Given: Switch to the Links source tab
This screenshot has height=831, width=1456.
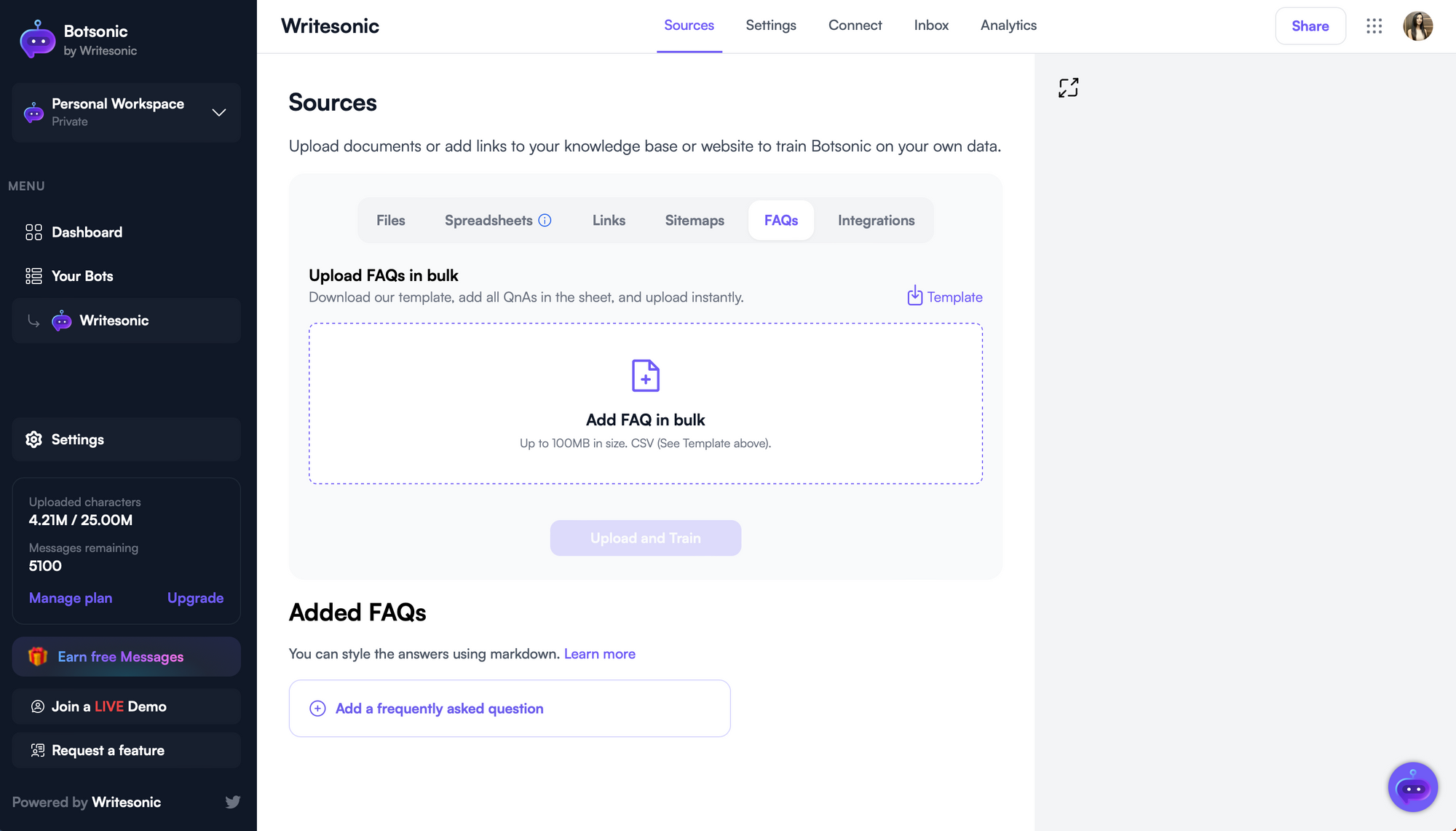Looking at the screenshot, I should point(609,221).
